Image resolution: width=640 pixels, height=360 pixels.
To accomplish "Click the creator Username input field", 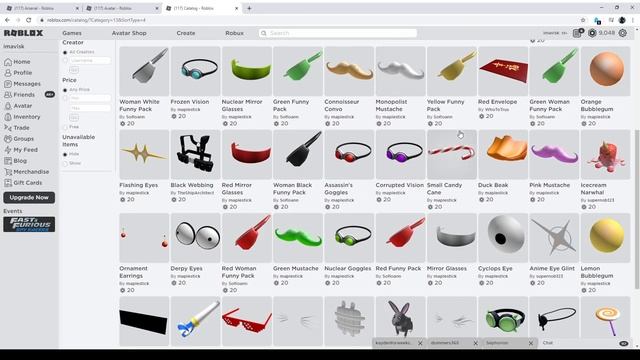I will [x=90, y=60].
